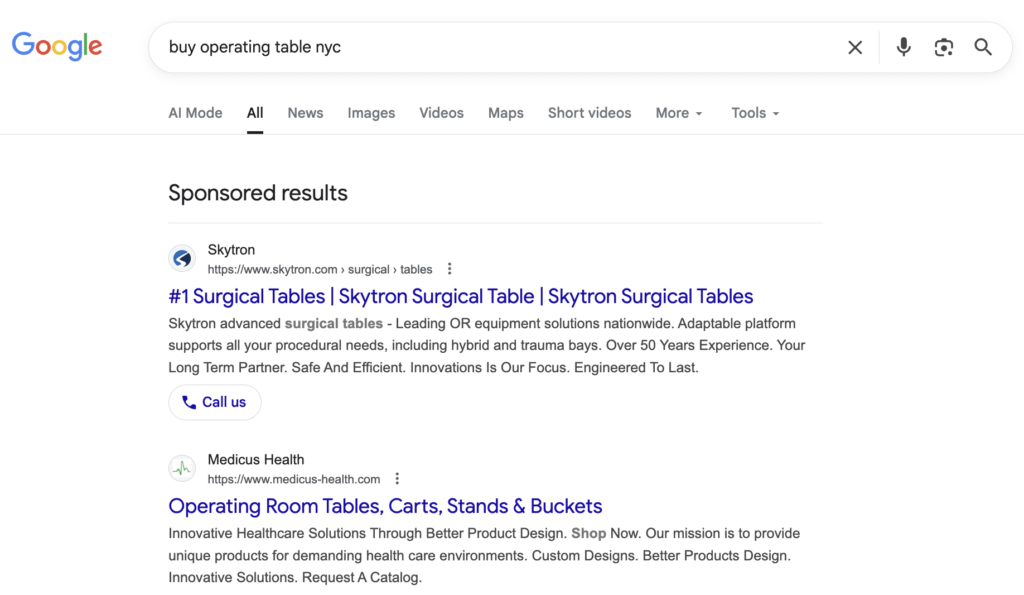Click the Google logo to return home
The height and width of the screenshot is (595, 1024).
click(x=57, y=46)
